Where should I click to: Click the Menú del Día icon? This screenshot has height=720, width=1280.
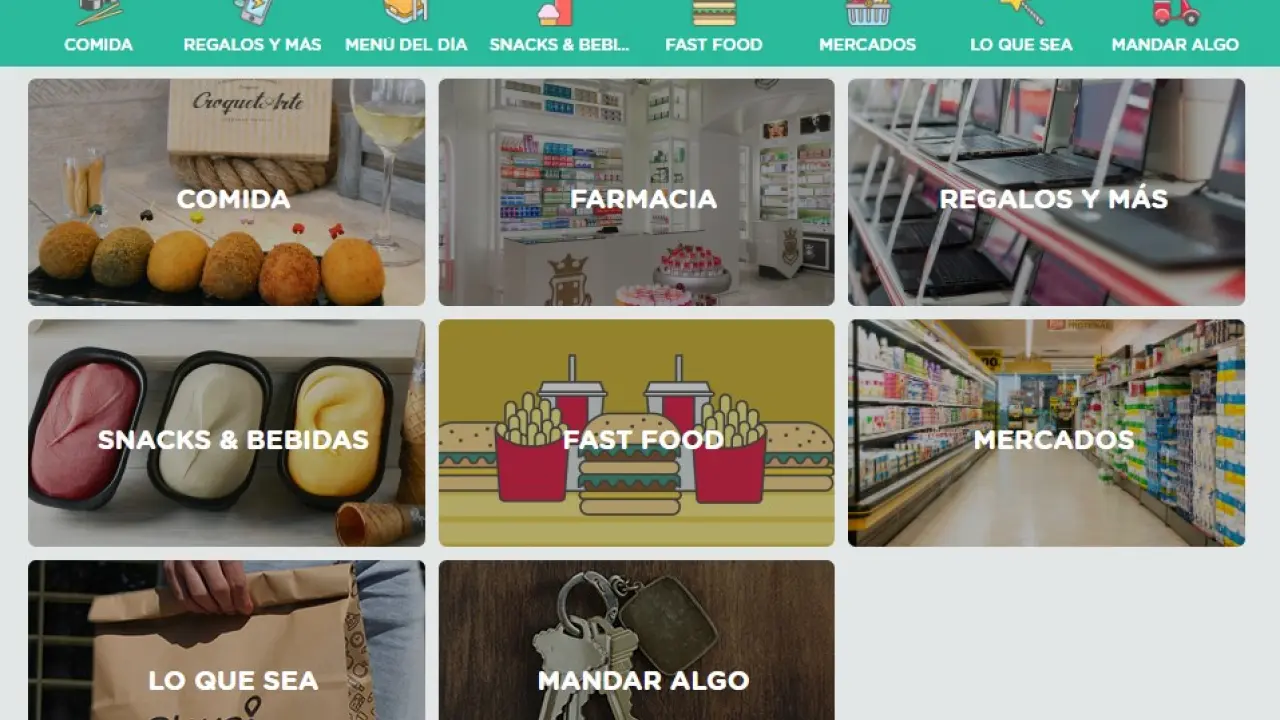pos(406,12)
